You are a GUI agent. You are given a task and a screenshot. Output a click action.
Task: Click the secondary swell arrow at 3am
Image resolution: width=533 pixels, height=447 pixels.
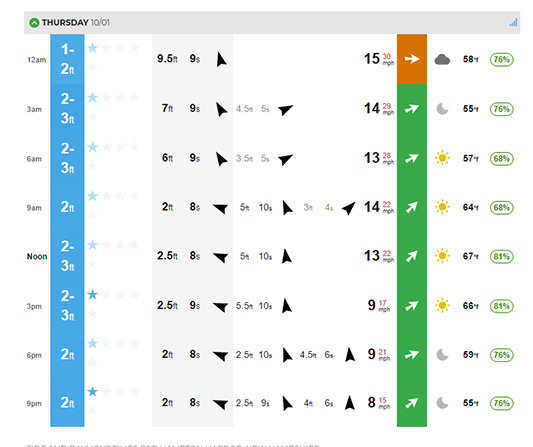(x=286, y=109)
